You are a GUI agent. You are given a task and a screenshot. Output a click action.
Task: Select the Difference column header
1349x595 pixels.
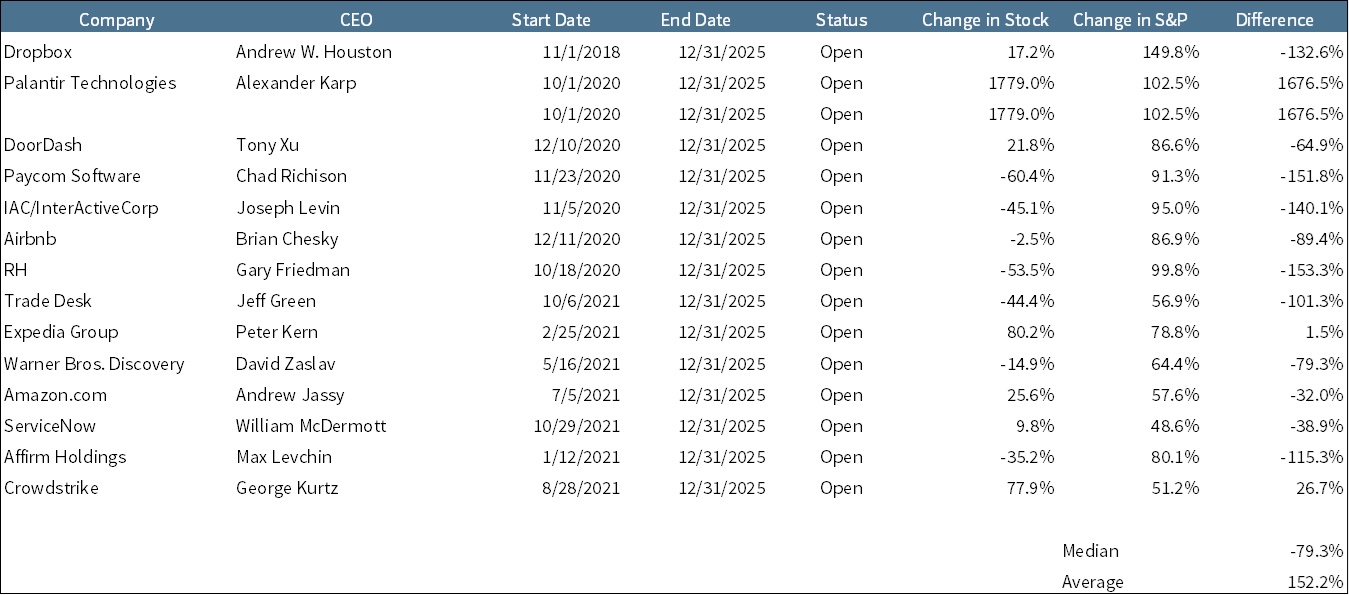(x=1274, y=20)
